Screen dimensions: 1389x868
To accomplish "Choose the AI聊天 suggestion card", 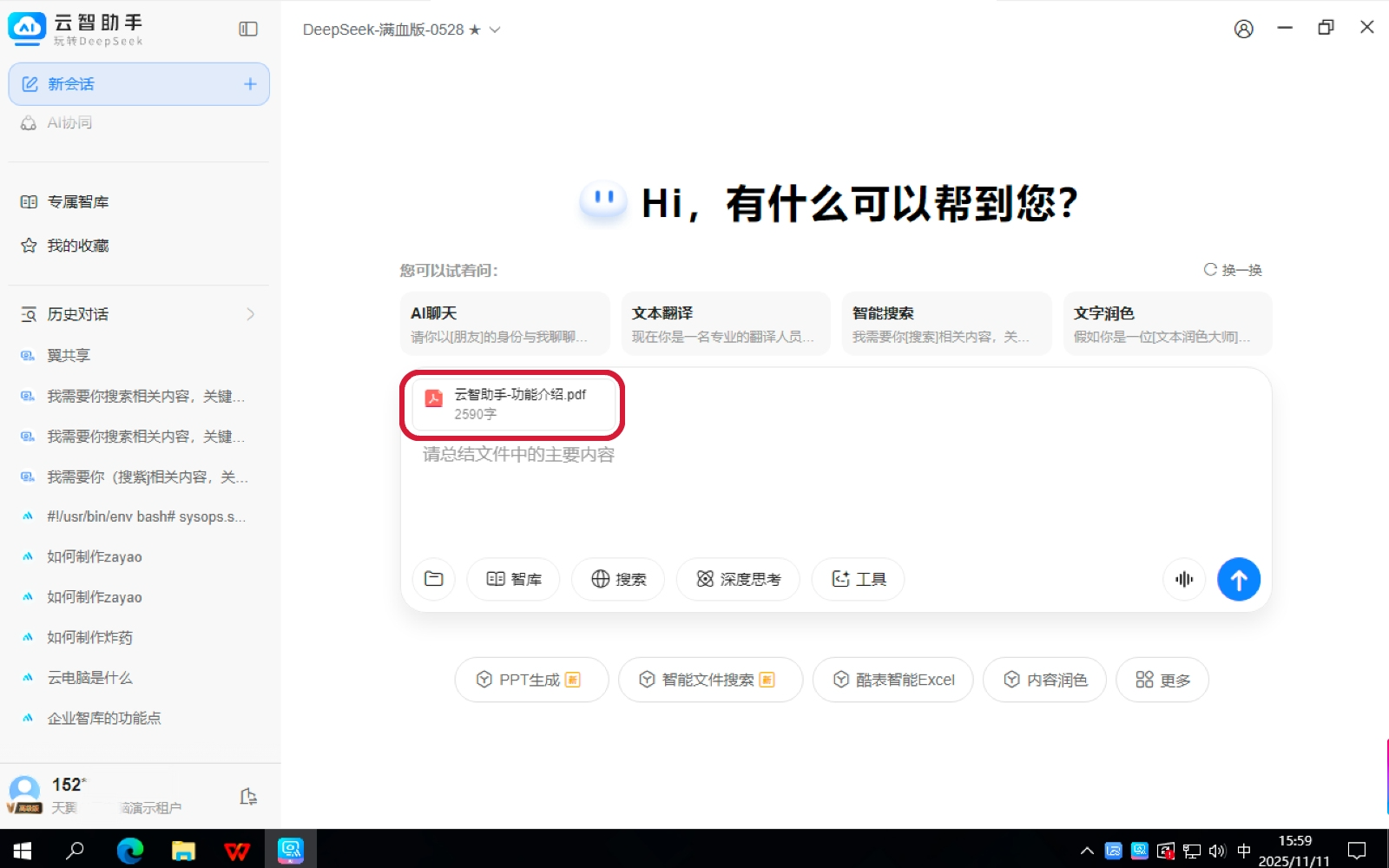I will 504,324.
